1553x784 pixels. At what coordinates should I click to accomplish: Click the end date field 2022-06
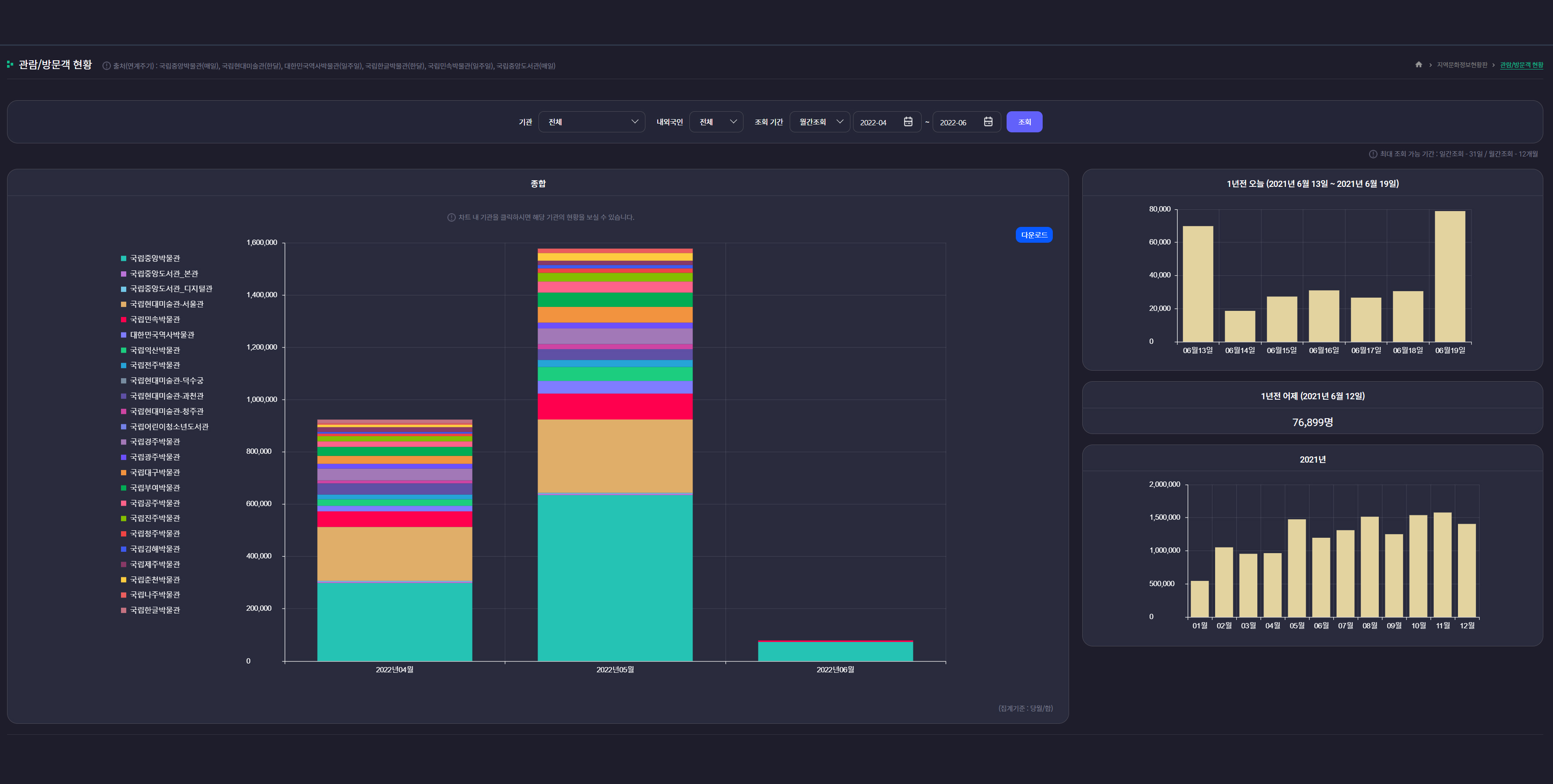(967, 122)
